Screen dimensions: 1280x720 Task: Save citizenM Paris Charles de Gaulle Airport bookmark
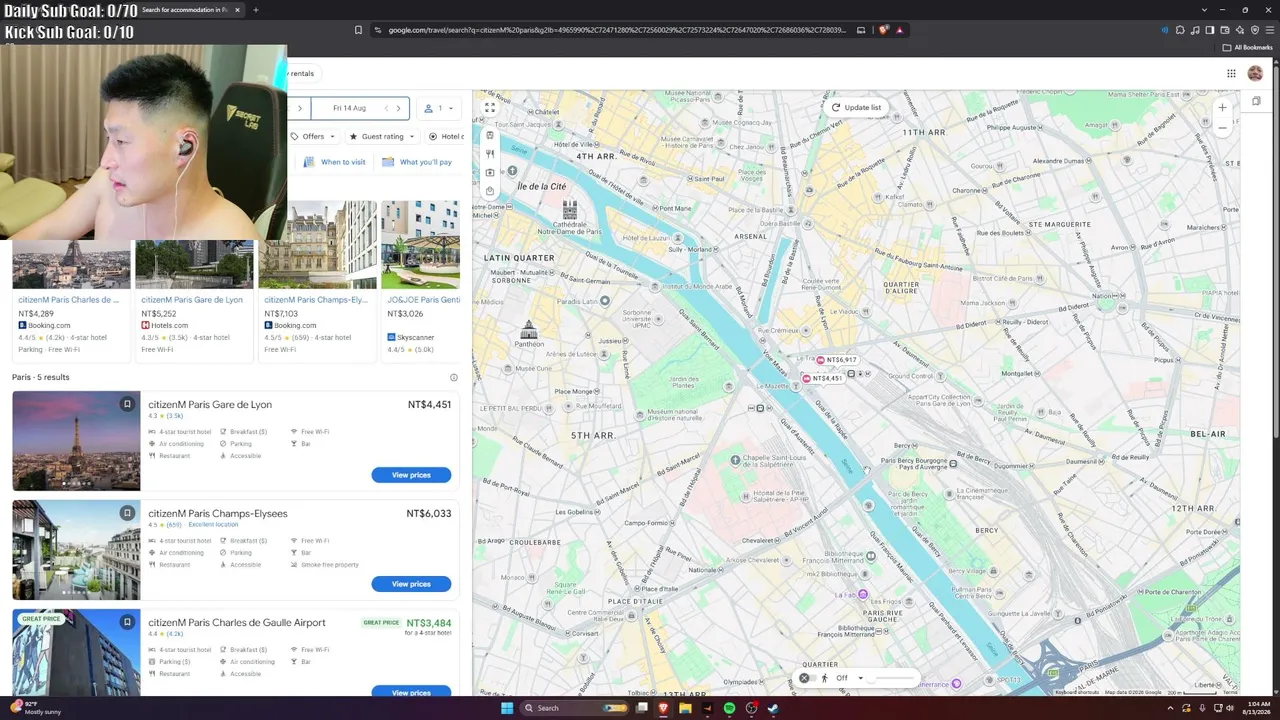[127, 622]
